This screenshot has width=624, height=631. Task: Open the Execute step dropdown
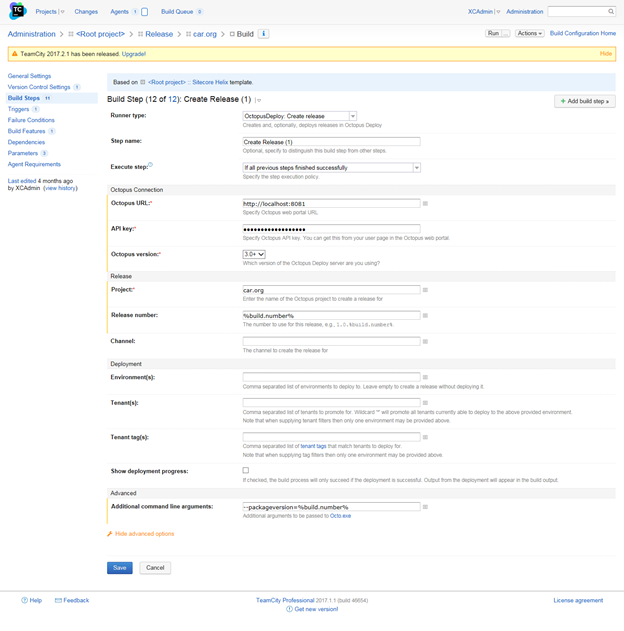click(x=332, y=167)
